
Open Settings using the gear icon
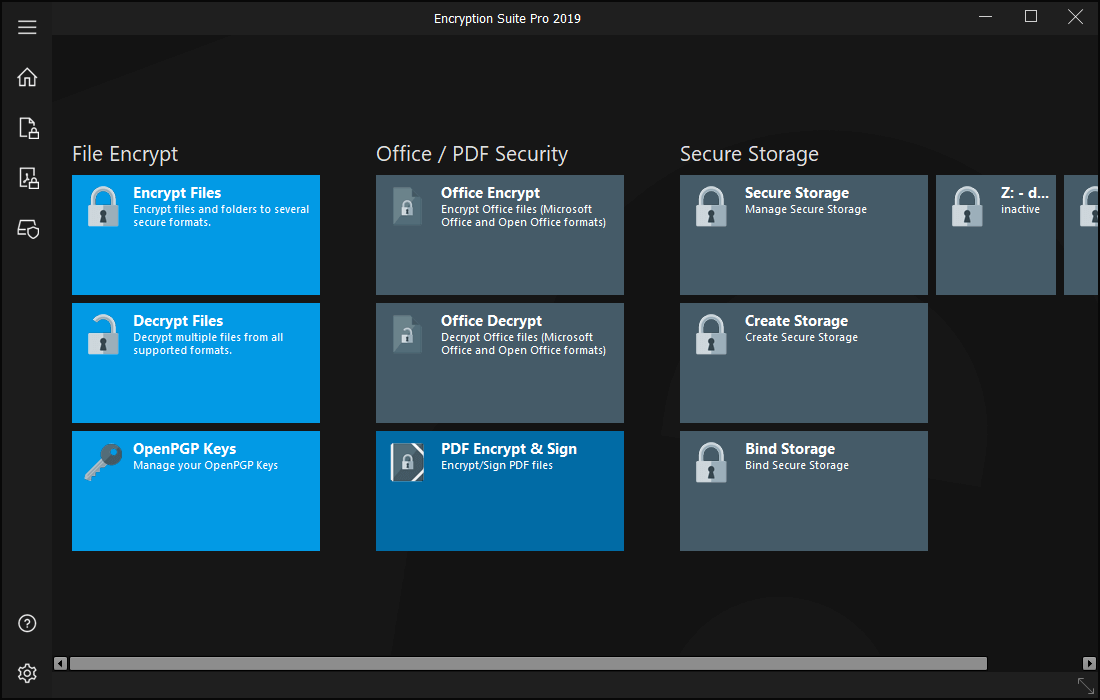(28, 673)
